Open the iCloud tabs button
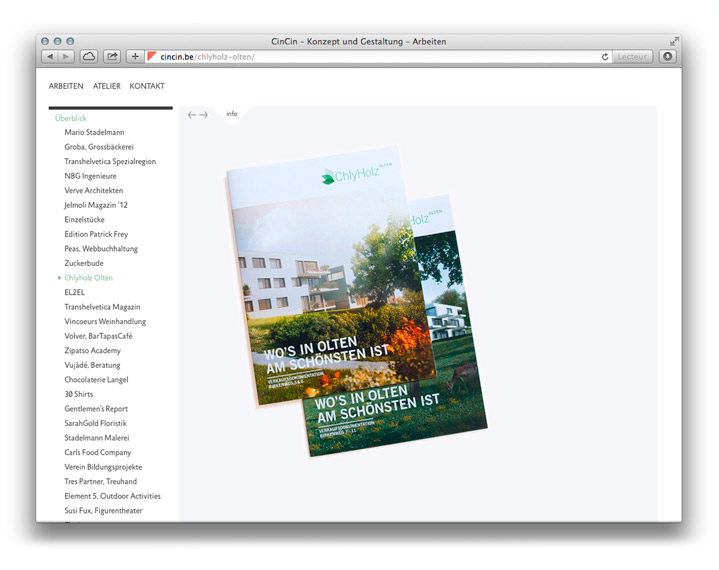 89,57
